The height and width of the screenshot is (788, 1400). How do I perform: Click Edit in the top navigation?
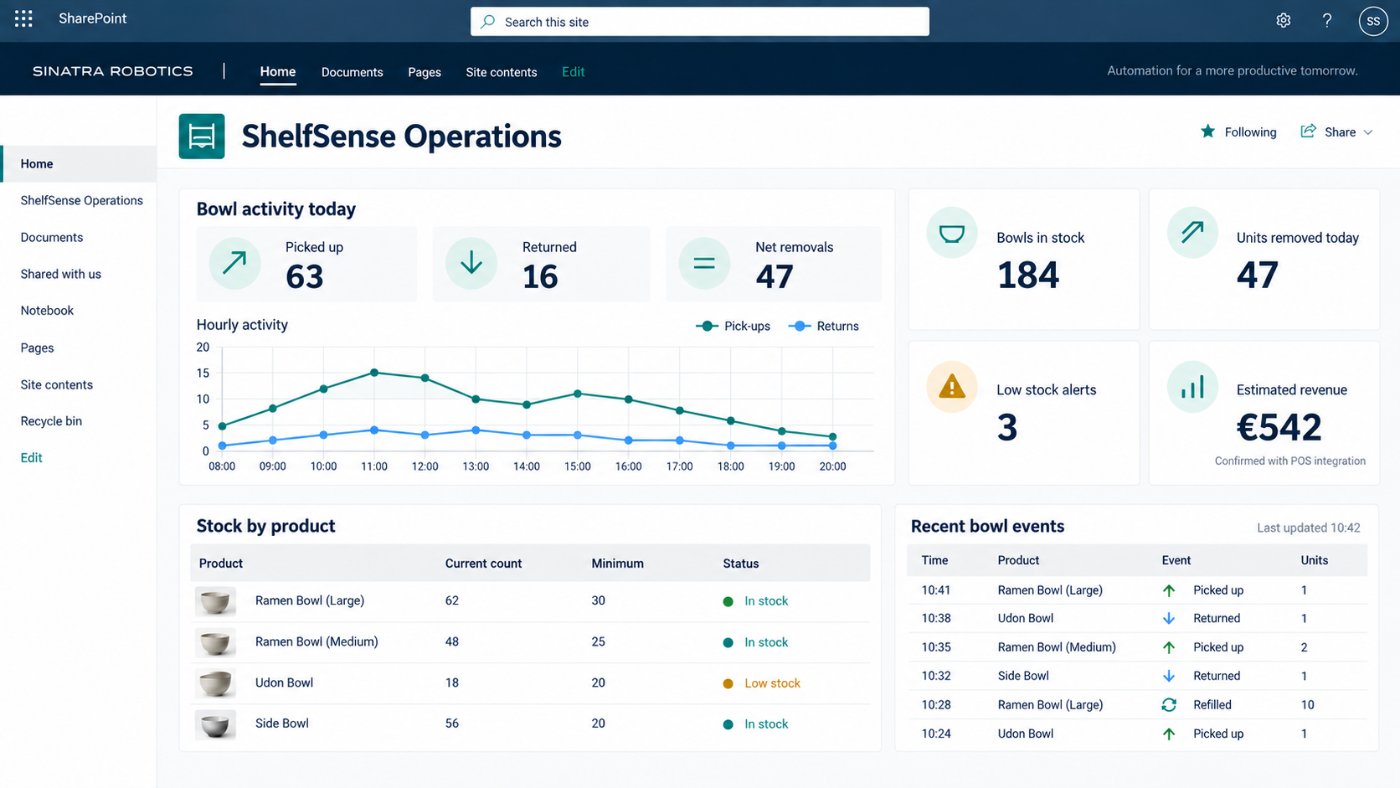tap(573, 72)
